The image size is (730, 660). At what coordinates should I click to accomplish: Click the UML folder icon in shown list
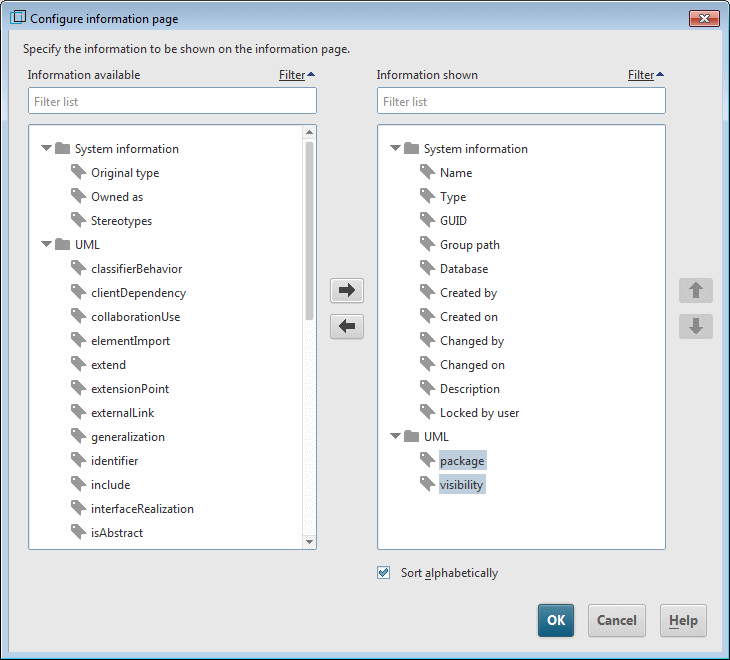pyautogui.click(x=411, y=436)
